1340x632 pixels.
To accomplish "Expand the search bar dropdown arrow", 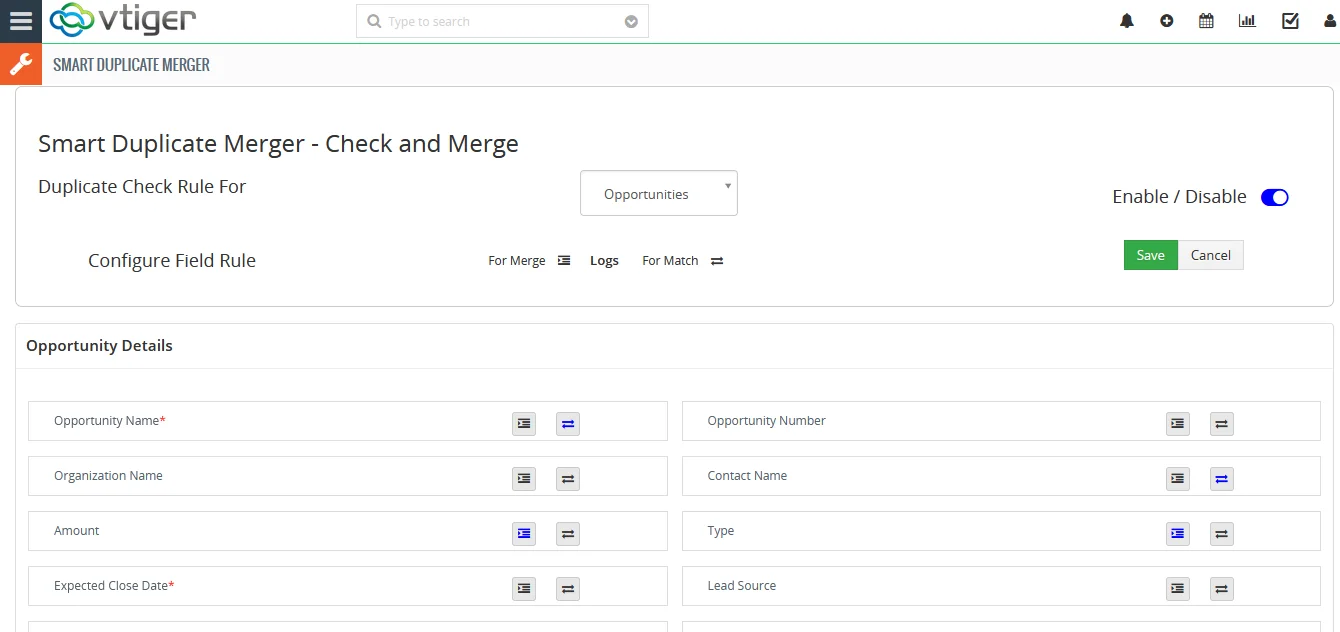I will [631, 22].
